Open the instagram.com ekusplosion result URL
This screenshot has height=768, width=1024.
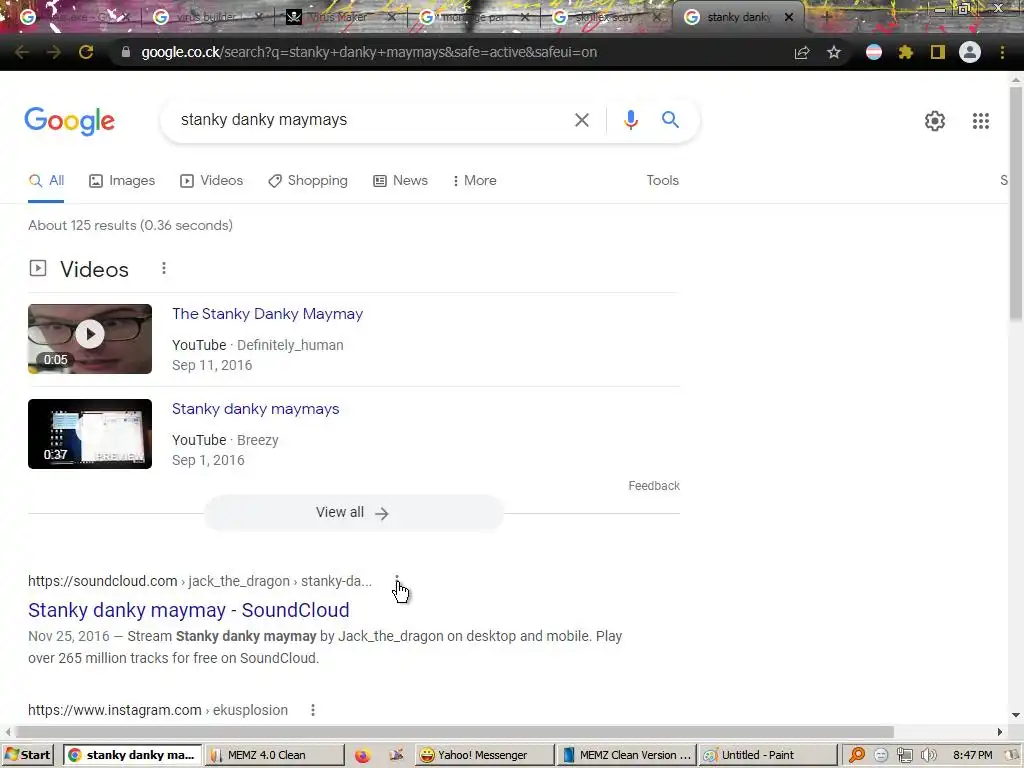(158, 710)
